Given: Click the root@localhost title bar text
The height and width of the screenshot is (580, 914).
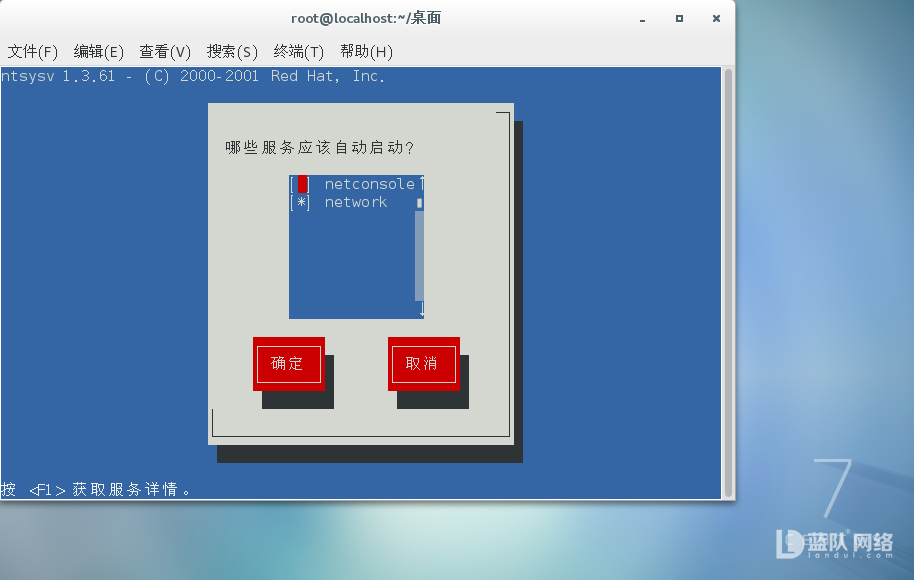Looking at the screenshot, I should click(365, 18).
